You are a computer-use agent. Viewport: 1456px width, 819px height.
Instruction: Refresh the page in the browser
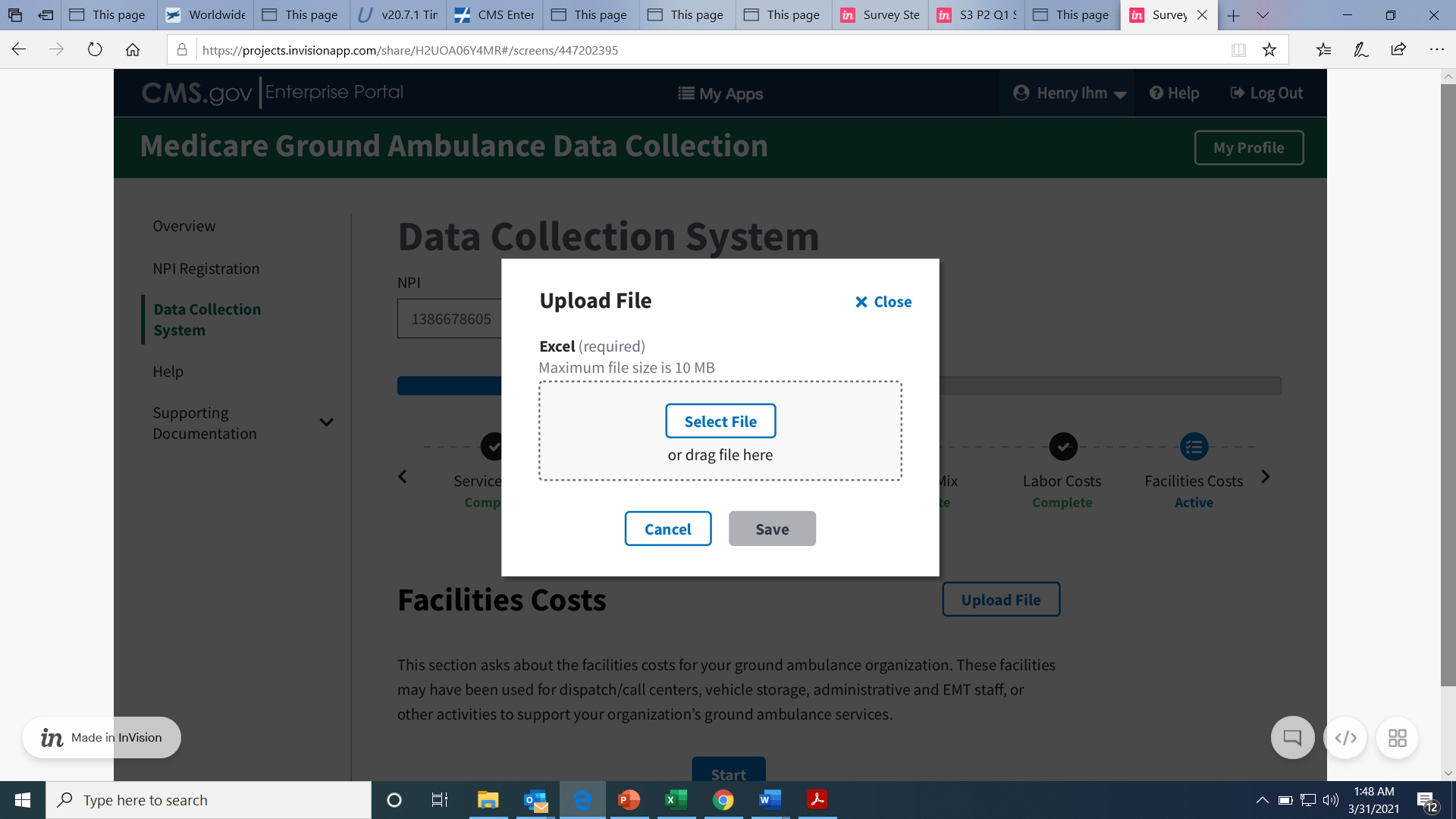[95, 50]
